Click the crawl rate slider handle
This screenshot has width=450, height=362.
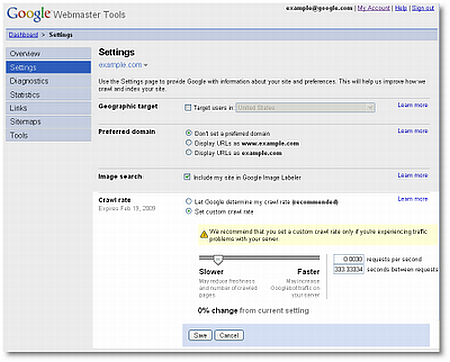click(x=218, y=259)
